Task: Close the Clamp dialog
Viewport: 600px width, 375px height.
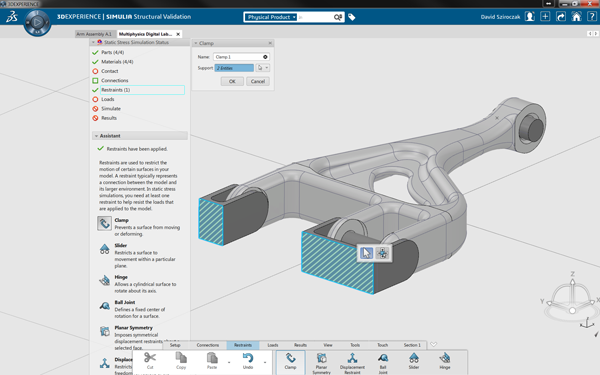Action: click(x=270, y=43)
